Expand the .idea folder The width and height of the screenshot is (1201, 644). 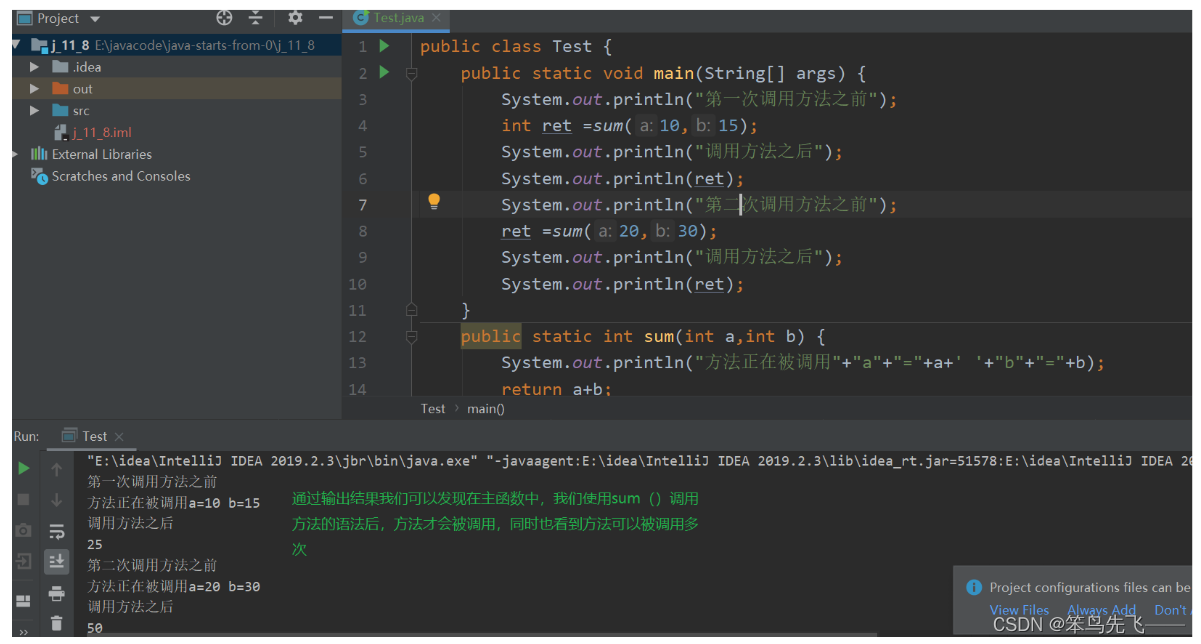(x=35, y=67)
